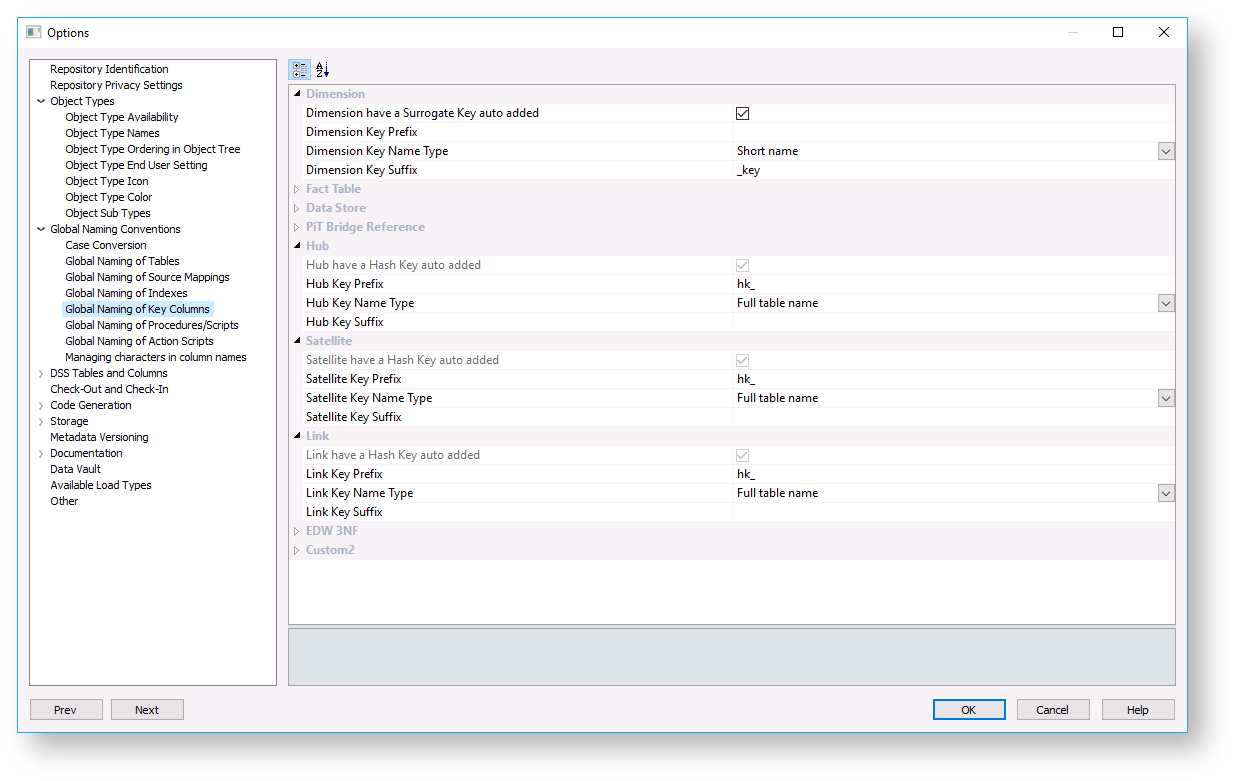Image resolution: width=1236 pixels, height=781 pixels.
Task: Maximize the Options window
Action: click(1118, 32)
